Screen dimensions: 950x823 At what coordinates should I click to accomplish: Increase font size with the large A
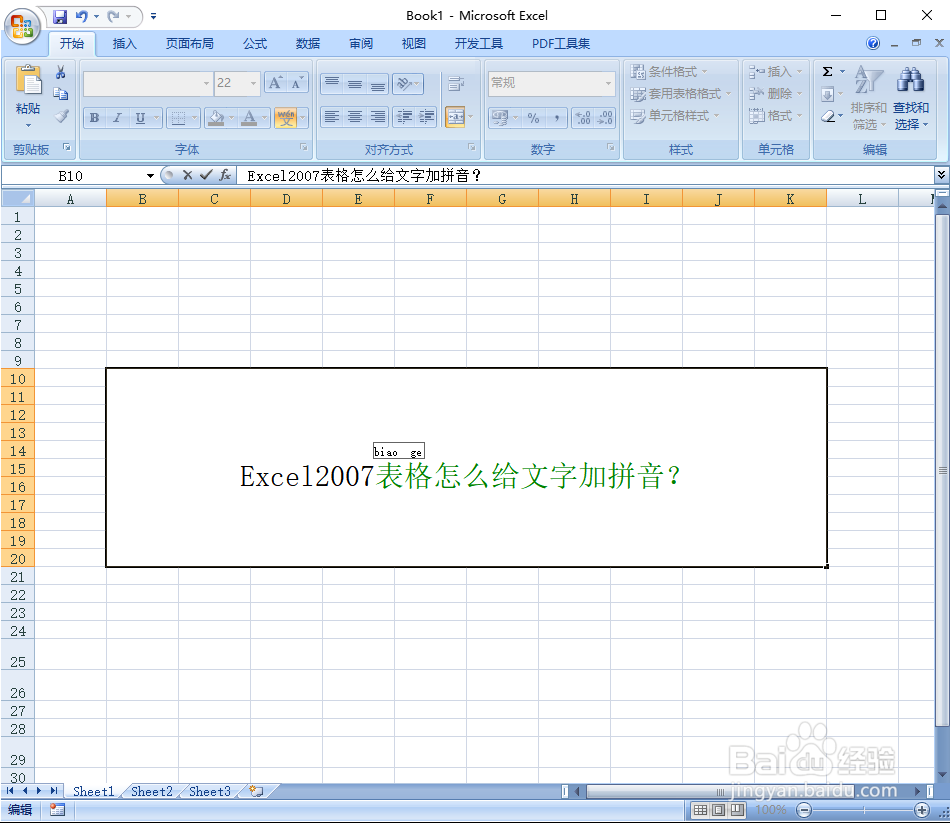(x=275, y=83)
